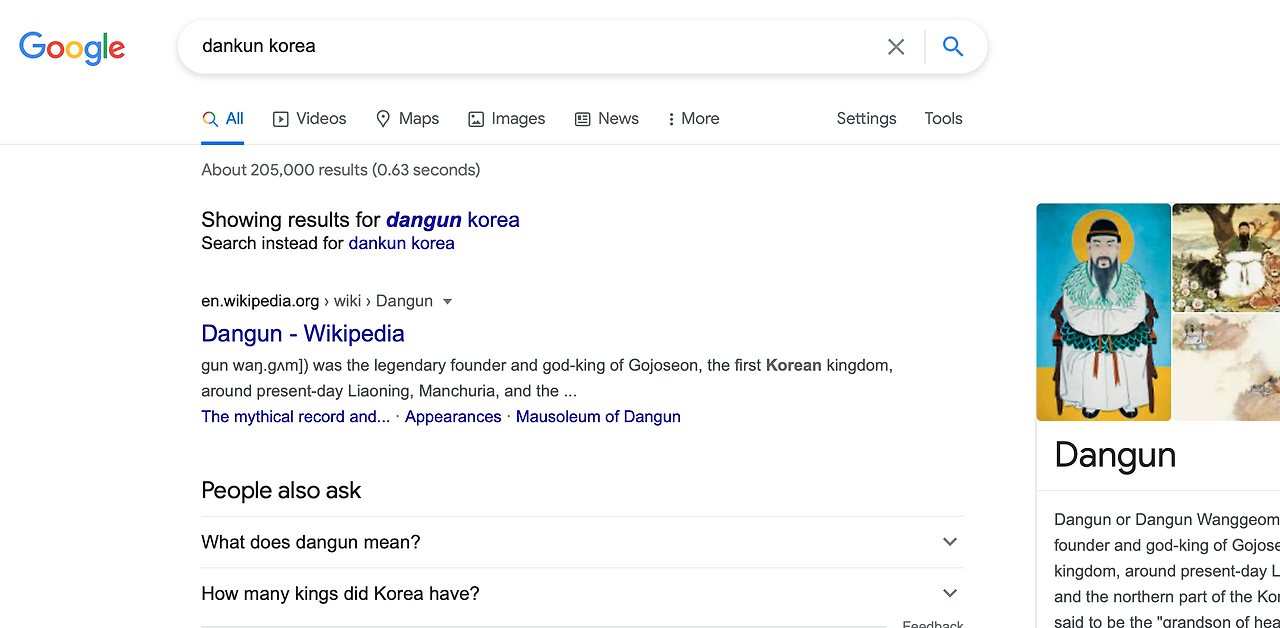Click corrected query link dangun korea
The image size is (1280, 628).
click(453, 219)
